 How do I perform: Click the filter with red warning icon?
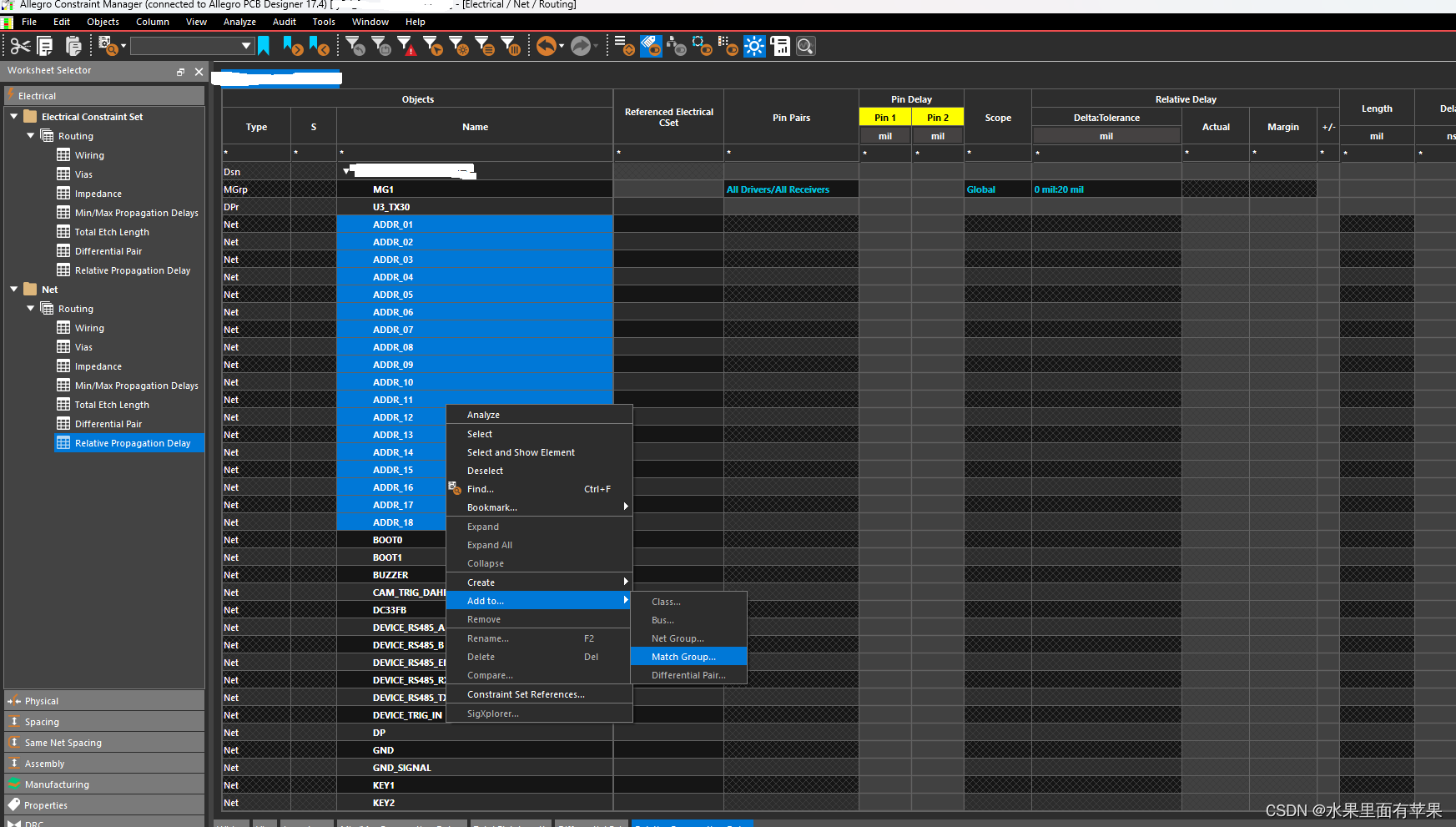(406, 47)
